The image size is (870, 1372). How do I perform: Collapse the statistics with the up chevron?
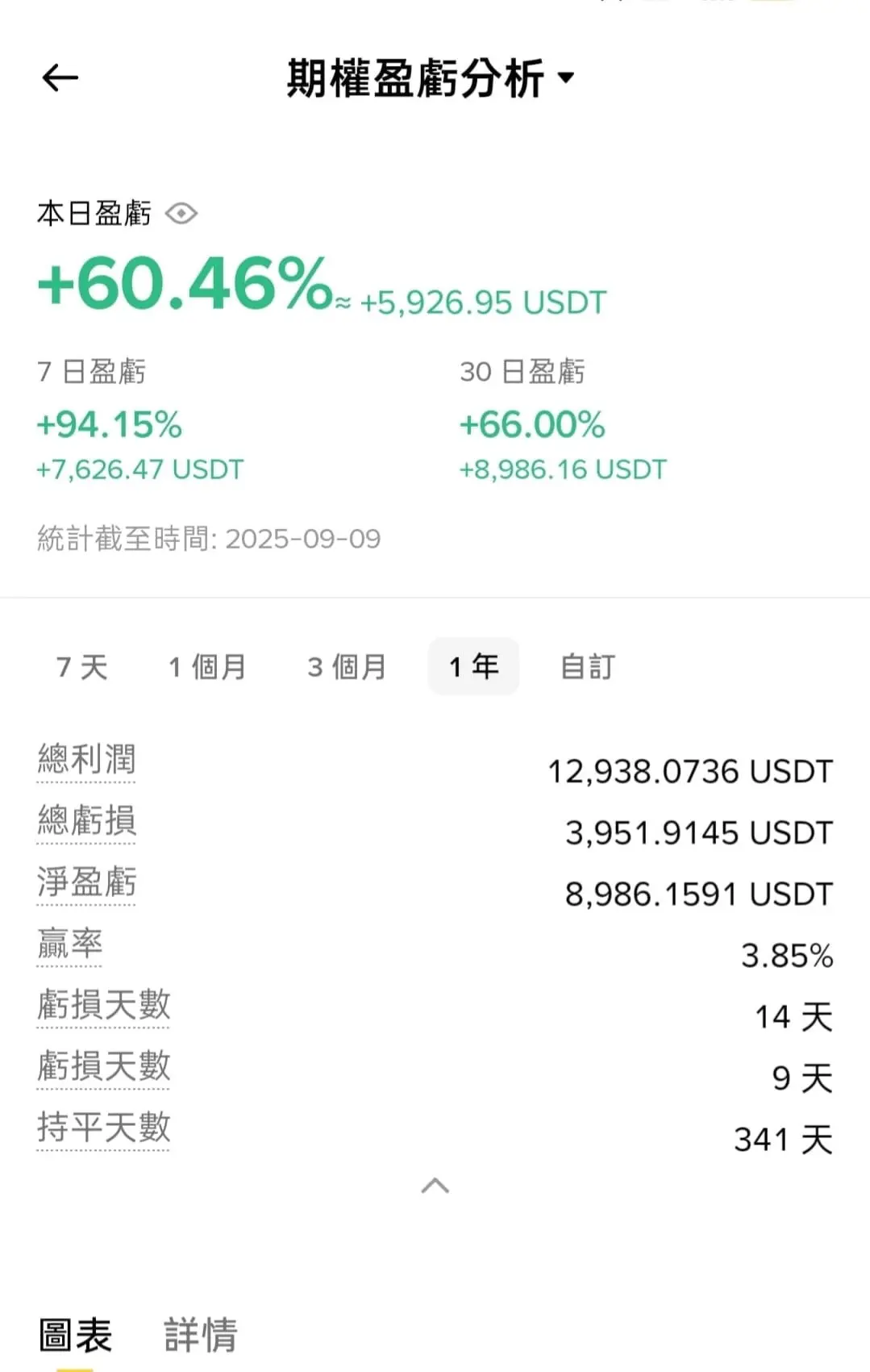(435, 1186)
